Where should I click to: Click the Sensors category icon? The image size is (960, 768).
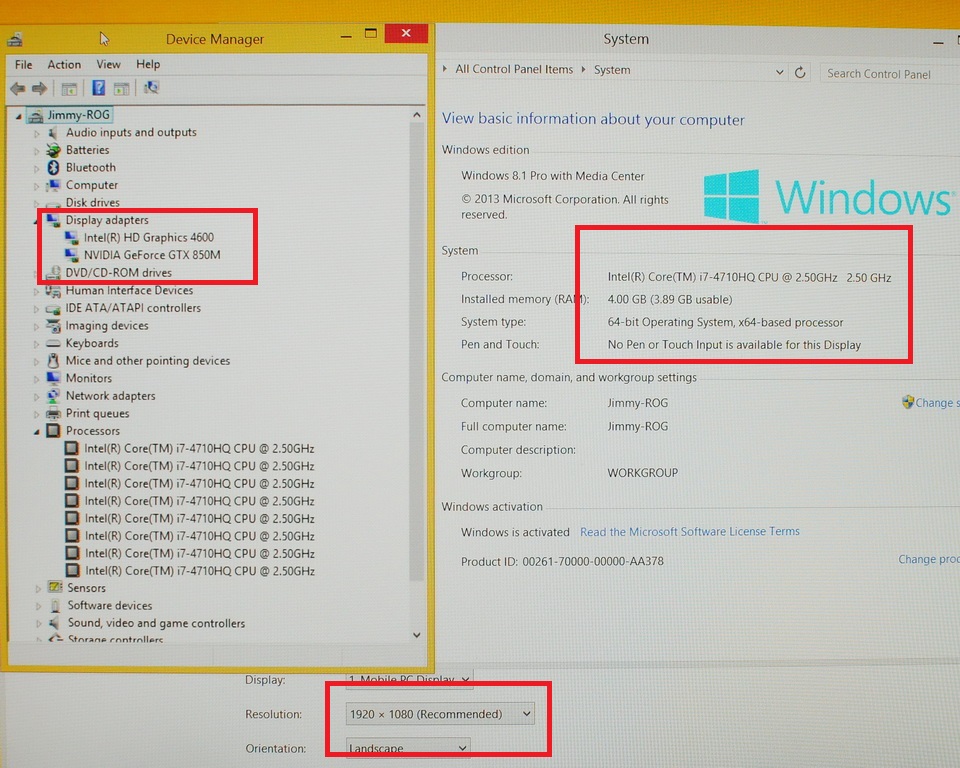tap(55, 587)
